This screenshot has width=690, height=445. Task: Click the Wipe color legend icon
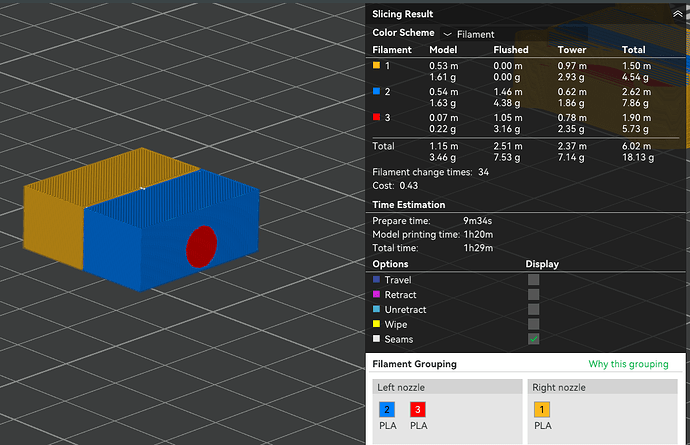(376, 324)
